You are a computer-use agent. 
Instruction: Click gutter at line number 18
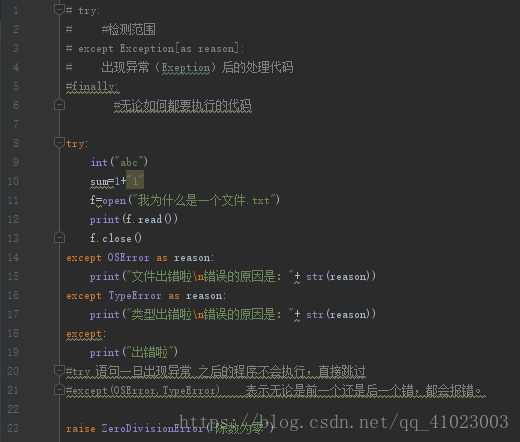pyautogui.click(x=13, y=333)
